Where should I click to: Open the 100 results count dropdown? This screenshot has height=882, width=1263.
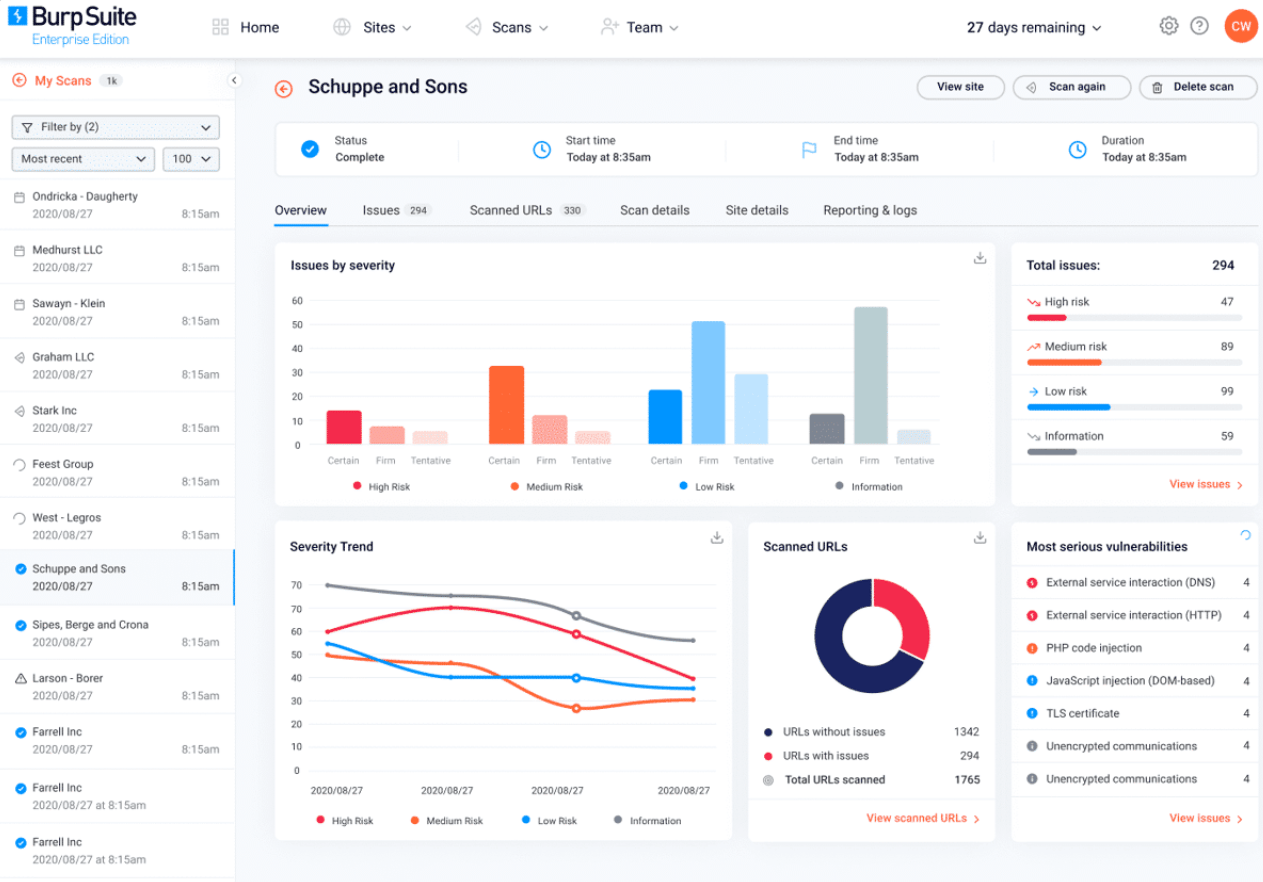pos(193,159)
